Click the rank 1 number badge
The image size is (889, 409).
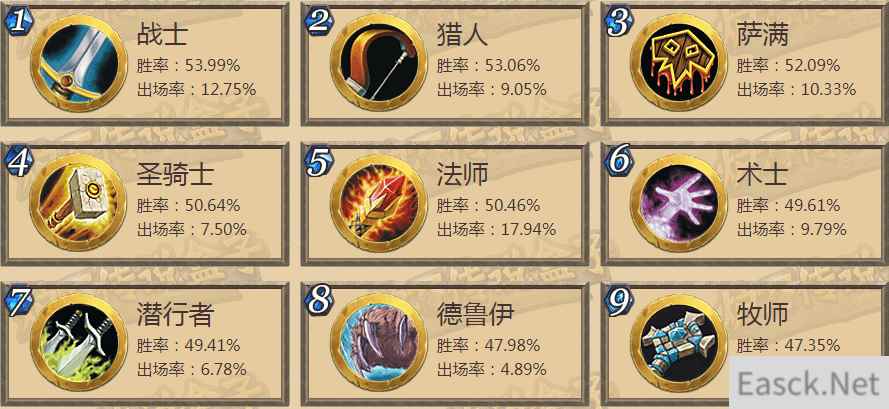tap(19, 22)
